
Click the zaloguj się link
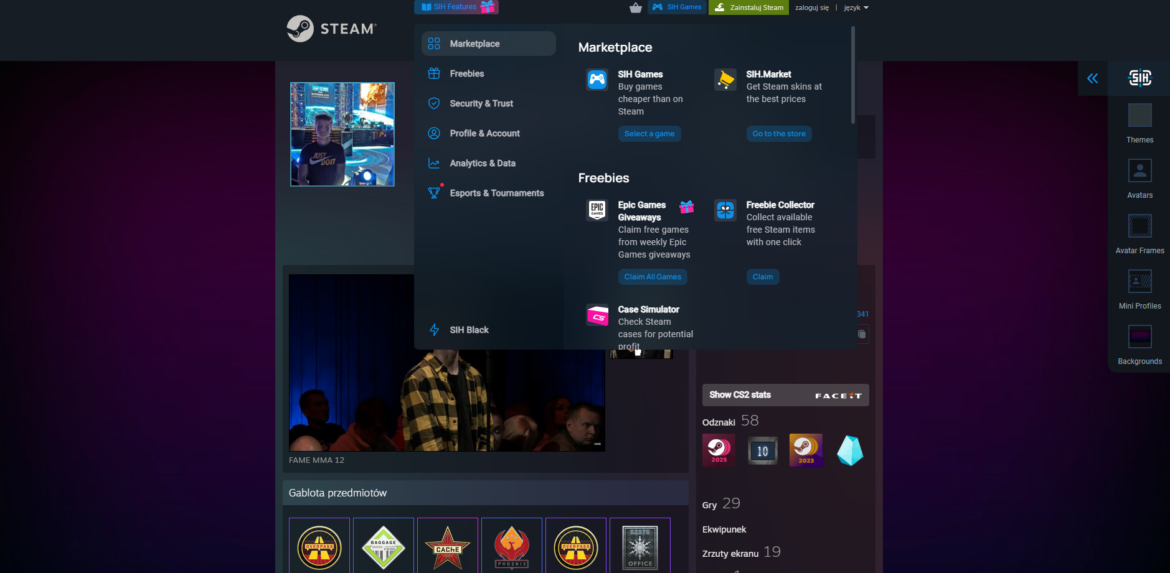coord(812,7)
